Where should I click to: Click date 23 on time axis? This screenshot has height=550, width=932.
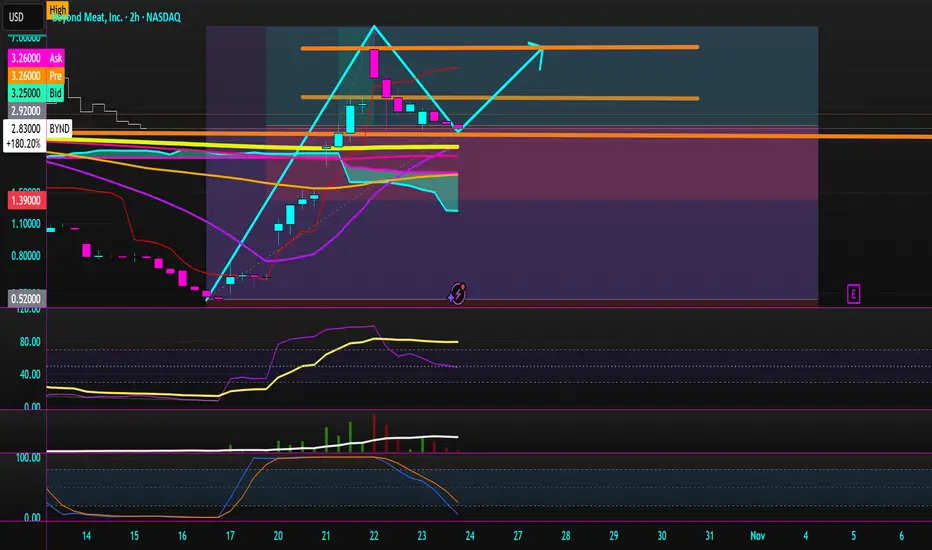[x=421, y=536]
